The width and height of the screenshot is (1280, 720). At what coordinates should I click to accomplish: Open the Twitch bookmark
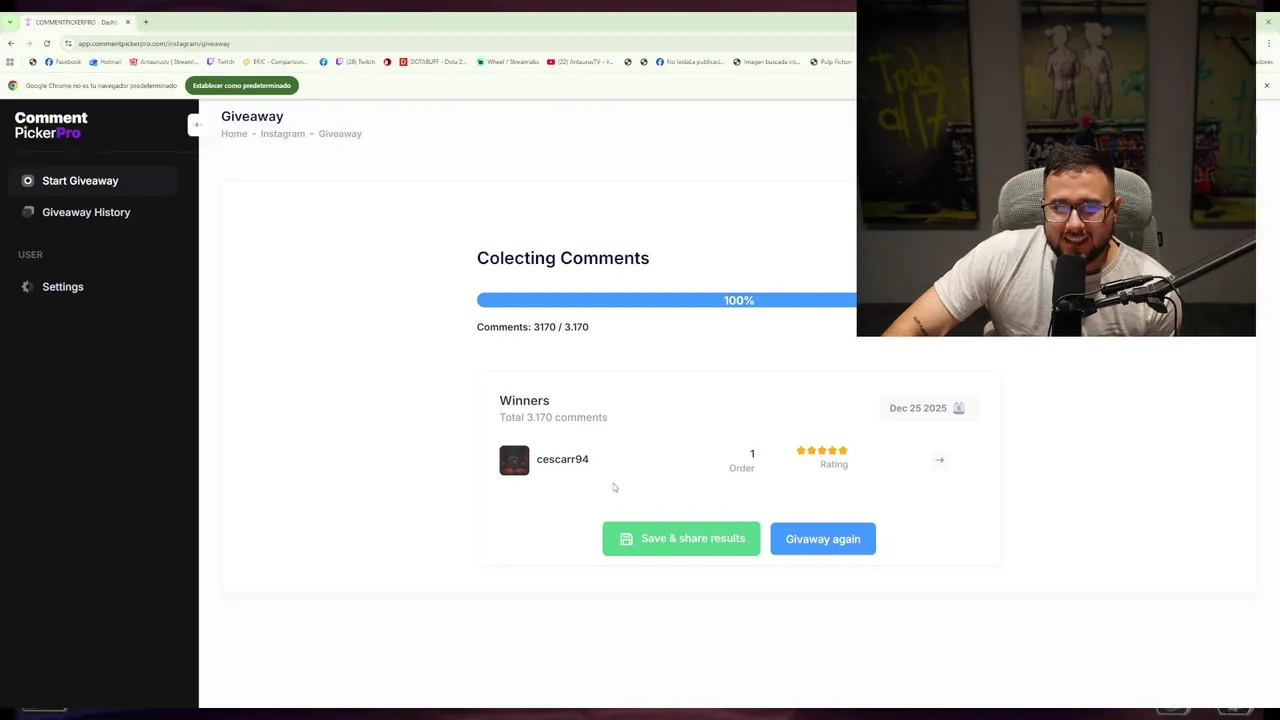(x=220, y=62)
